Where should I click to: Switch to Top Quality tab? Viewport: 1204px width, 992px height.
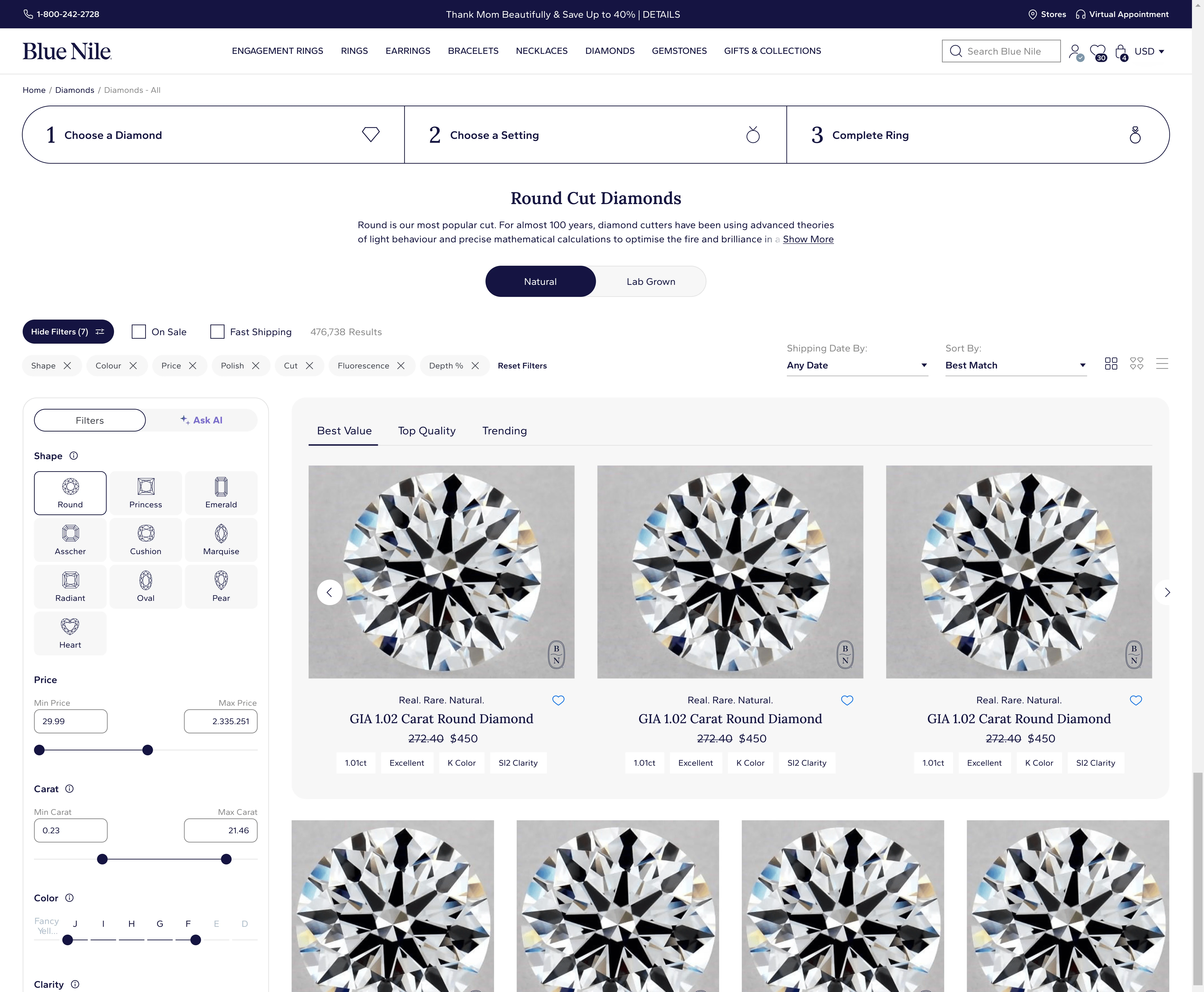click(x=427, y=431)
